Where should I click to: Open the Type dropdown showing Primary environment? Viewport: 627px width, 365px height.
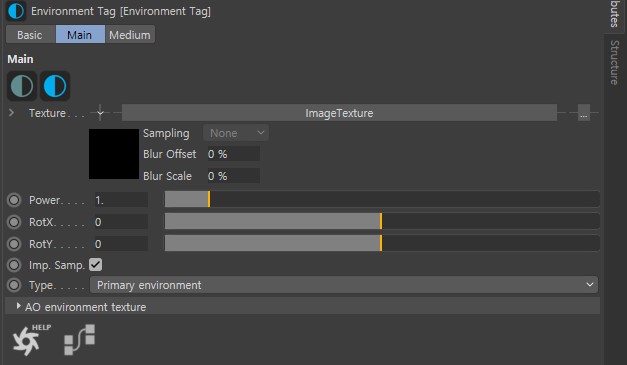pyautogui.click(x=344, y=285)
